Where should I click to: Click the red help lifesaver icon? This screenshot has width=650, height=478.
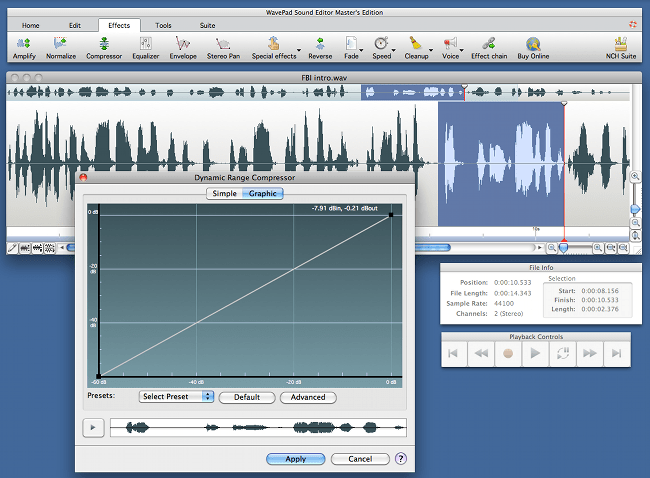tap(633, 24)
